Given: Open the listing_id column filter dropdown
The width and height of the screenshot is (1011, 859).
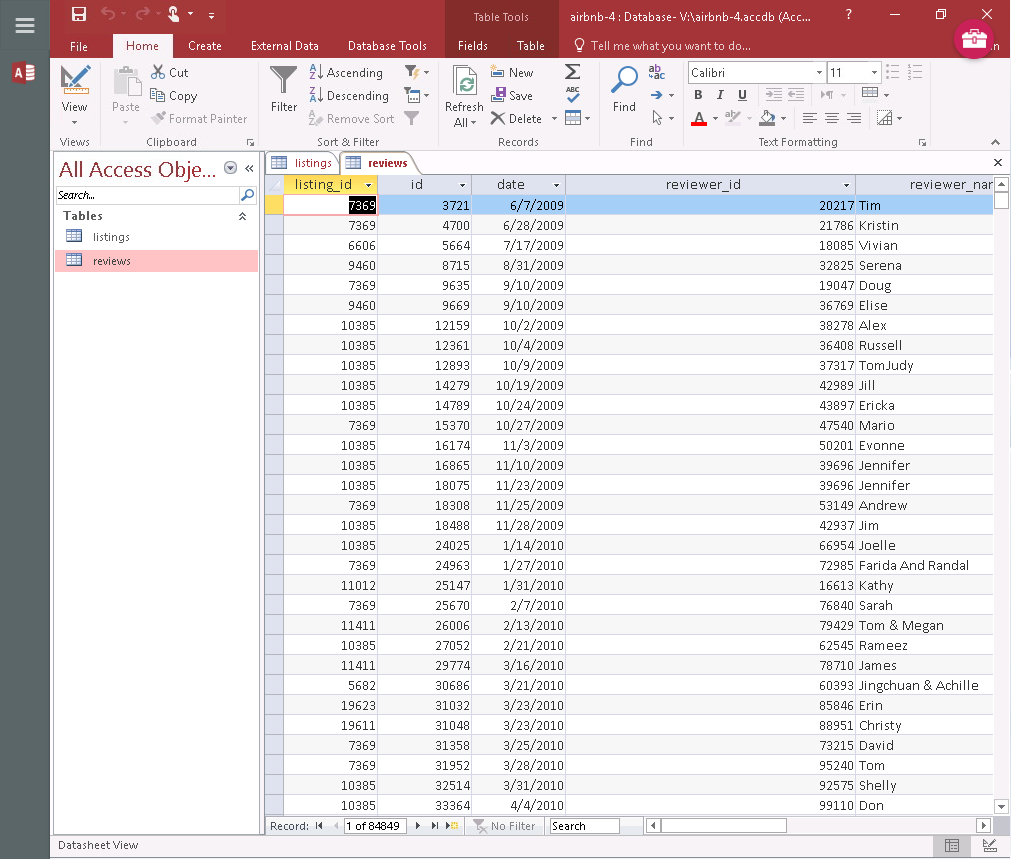Looking at the screenshot, I should [x=367, y=185].
